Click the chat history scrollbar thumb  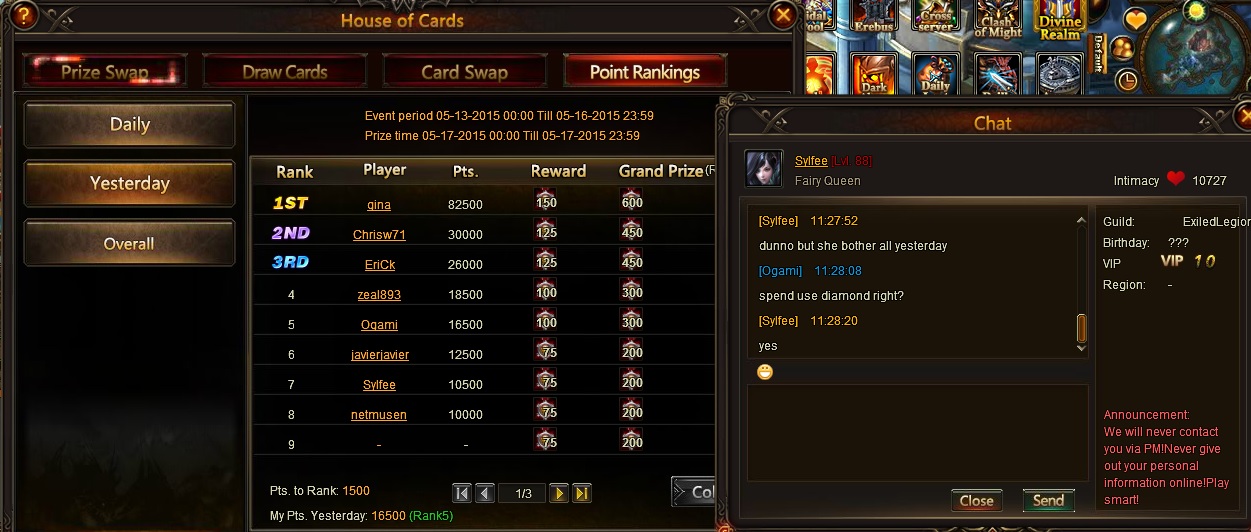(x=1081, y=328)
